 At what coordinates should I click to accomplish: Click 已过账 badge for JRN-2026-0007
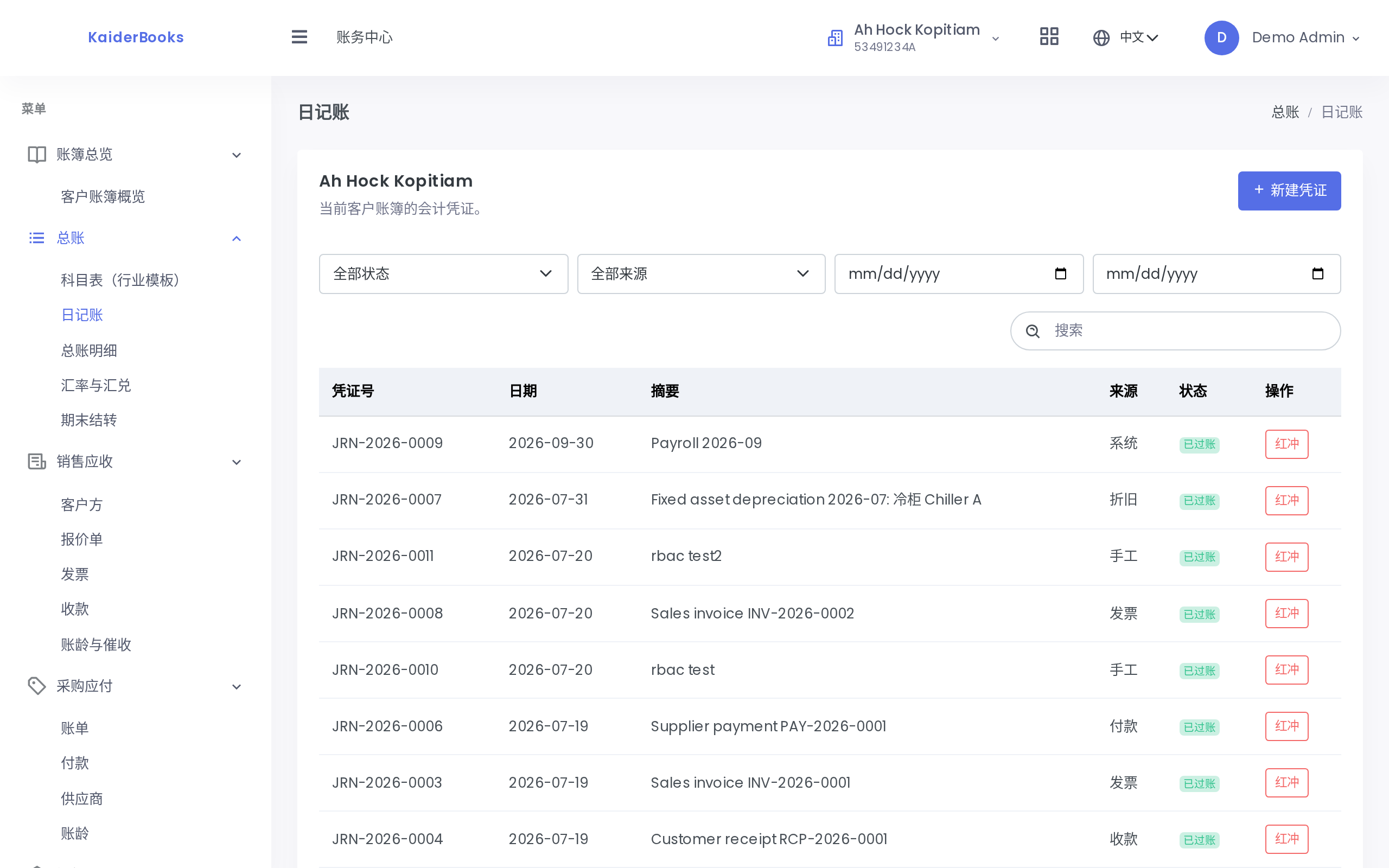[x=1199, y=501]
